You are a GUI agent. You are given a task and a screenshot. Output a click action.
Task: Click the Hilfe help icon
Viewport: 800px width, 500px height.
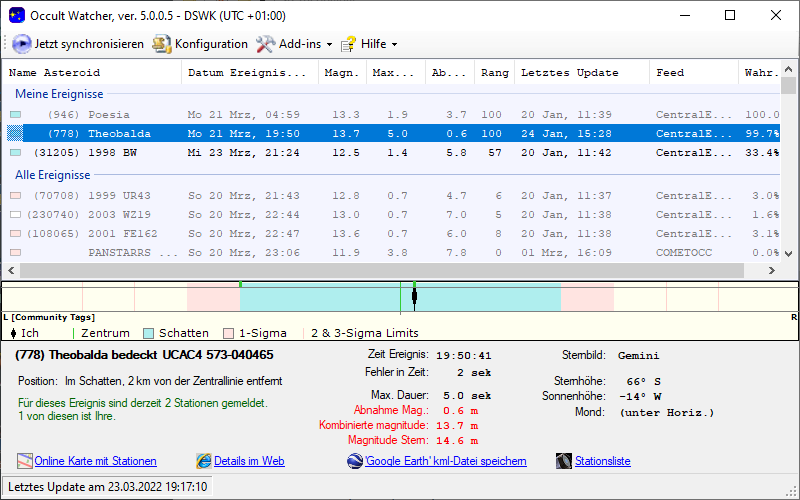(x=348, y=44)
